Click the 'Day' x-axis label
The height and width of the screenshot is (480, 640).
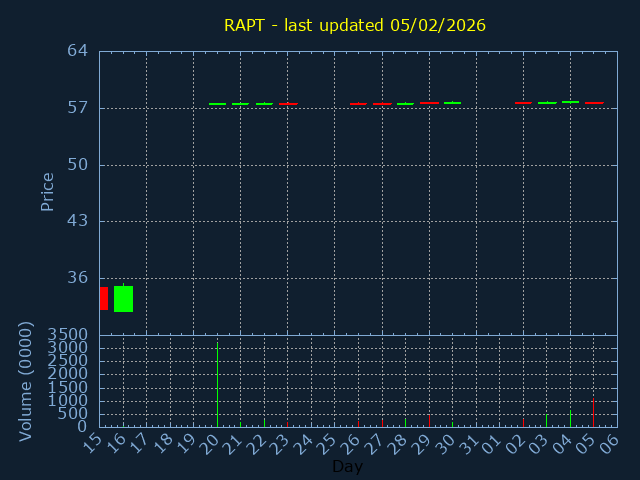pos(347,467)
